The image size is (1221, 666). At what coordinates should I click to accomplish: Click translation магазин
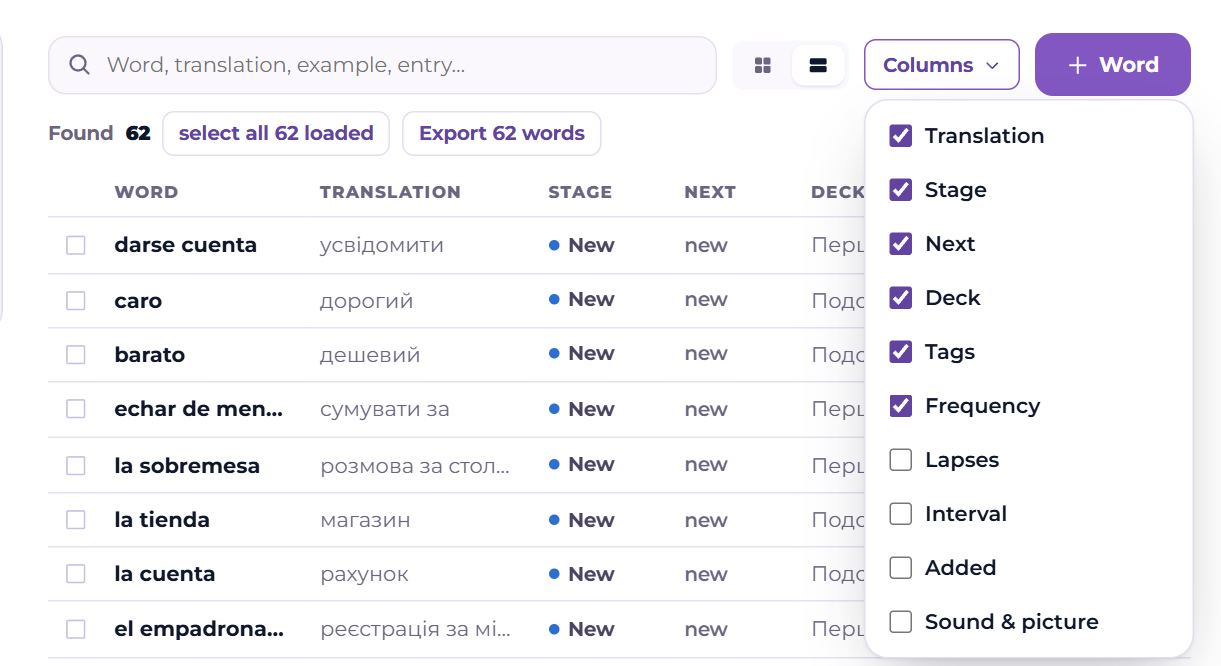(365, 520)
